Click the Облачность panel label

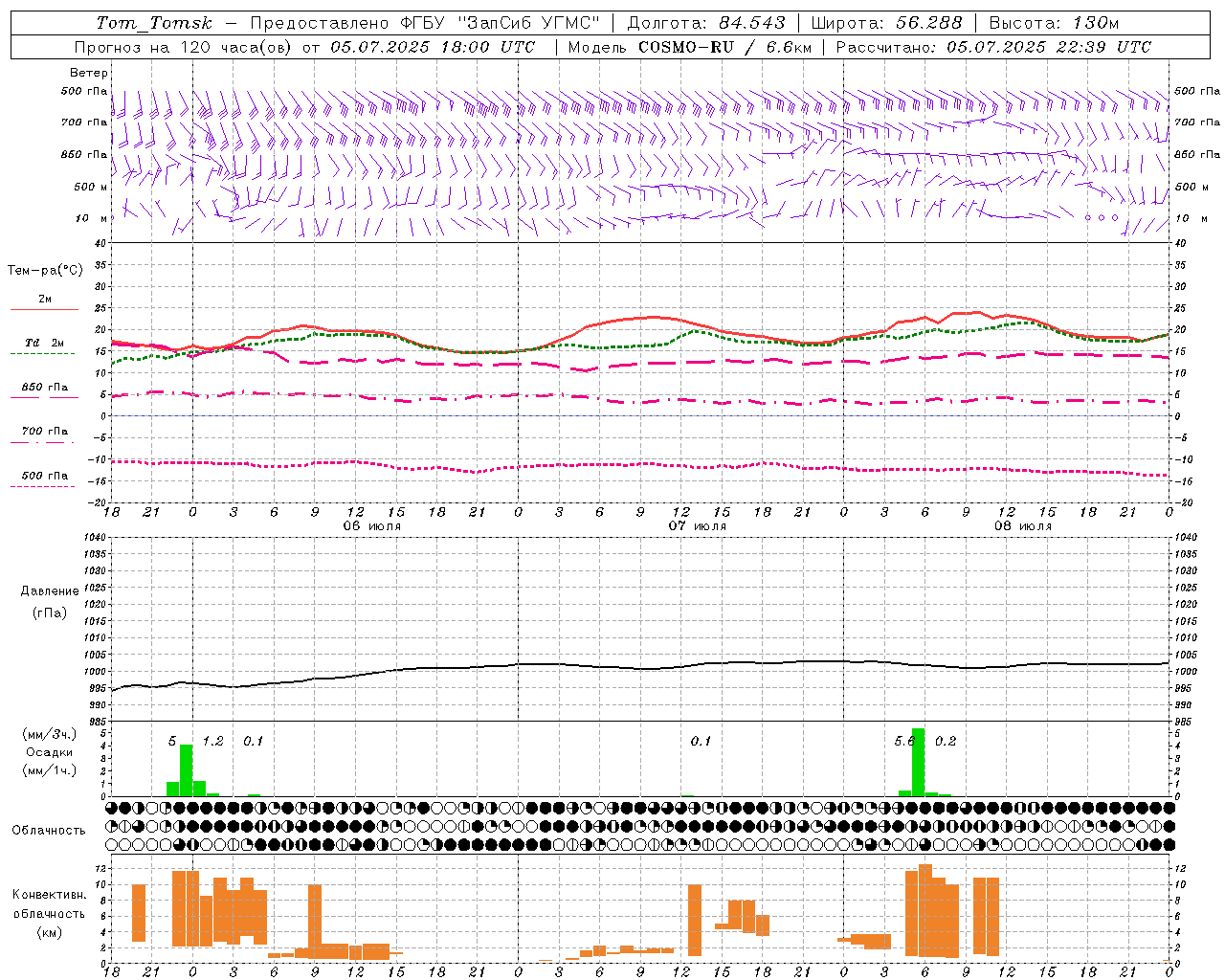[x=49, y=831]
